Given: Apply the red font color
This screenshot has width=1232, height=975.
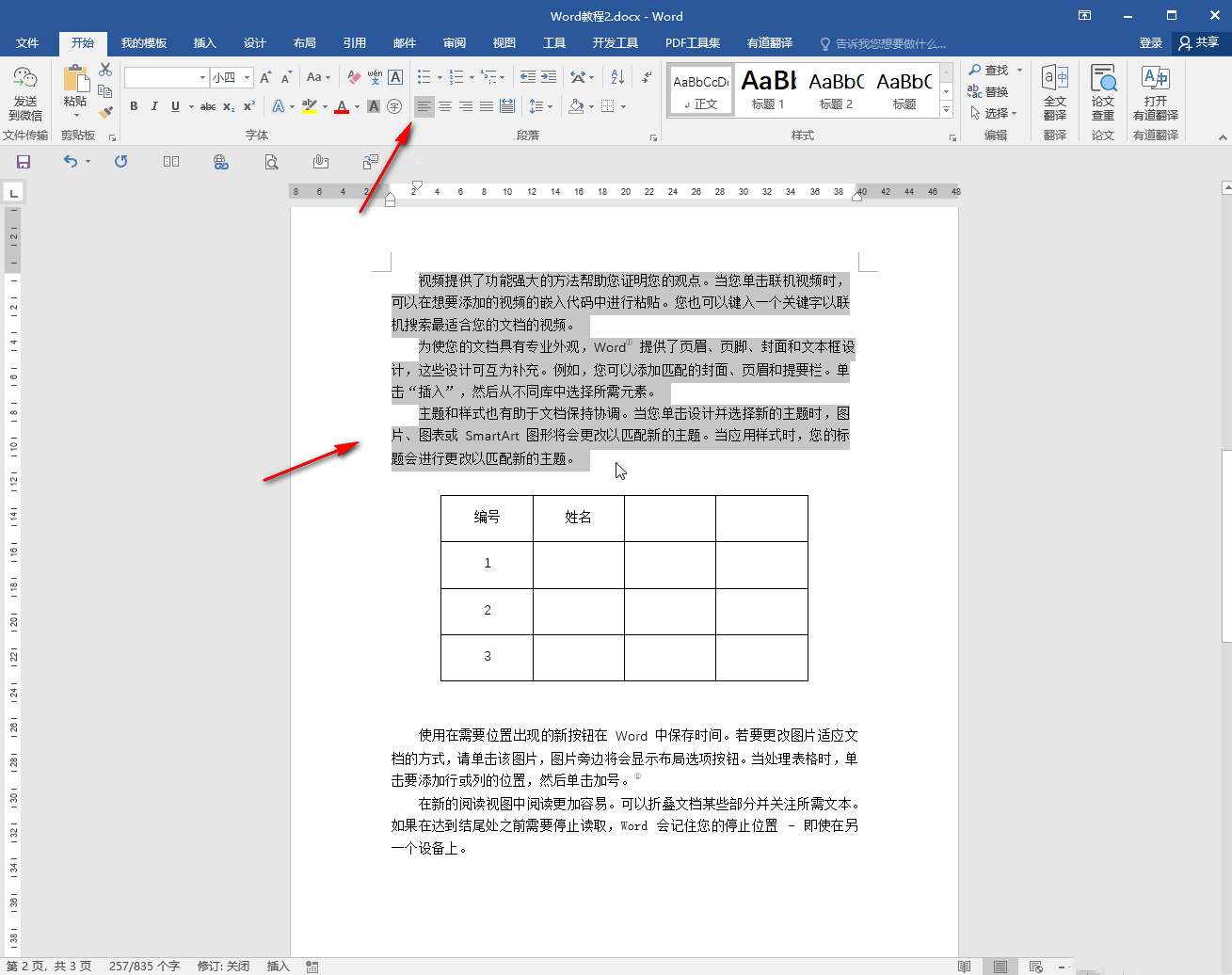Looking at the screenshot, I should (x=342, y=106).
